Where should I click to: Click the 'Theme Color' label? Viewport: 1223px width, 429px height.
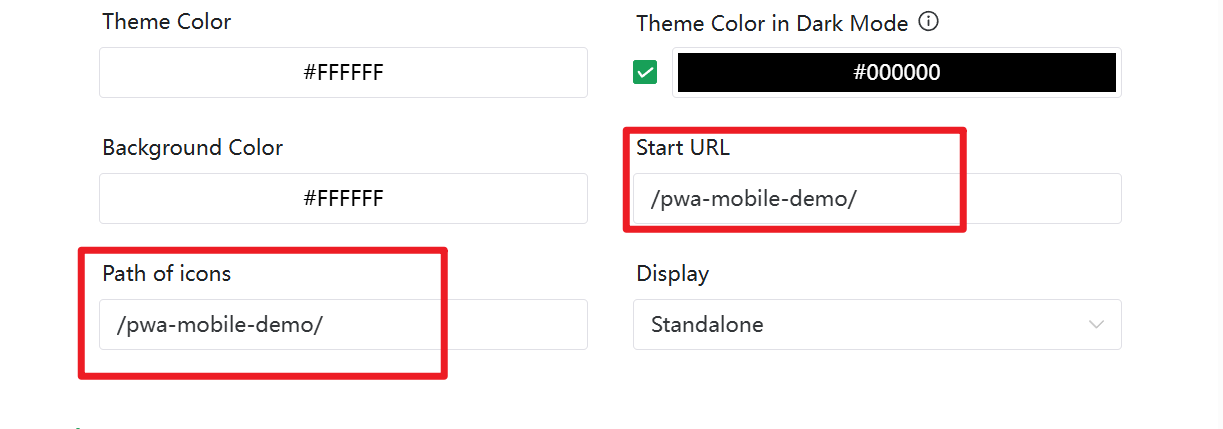pos(166,22)
